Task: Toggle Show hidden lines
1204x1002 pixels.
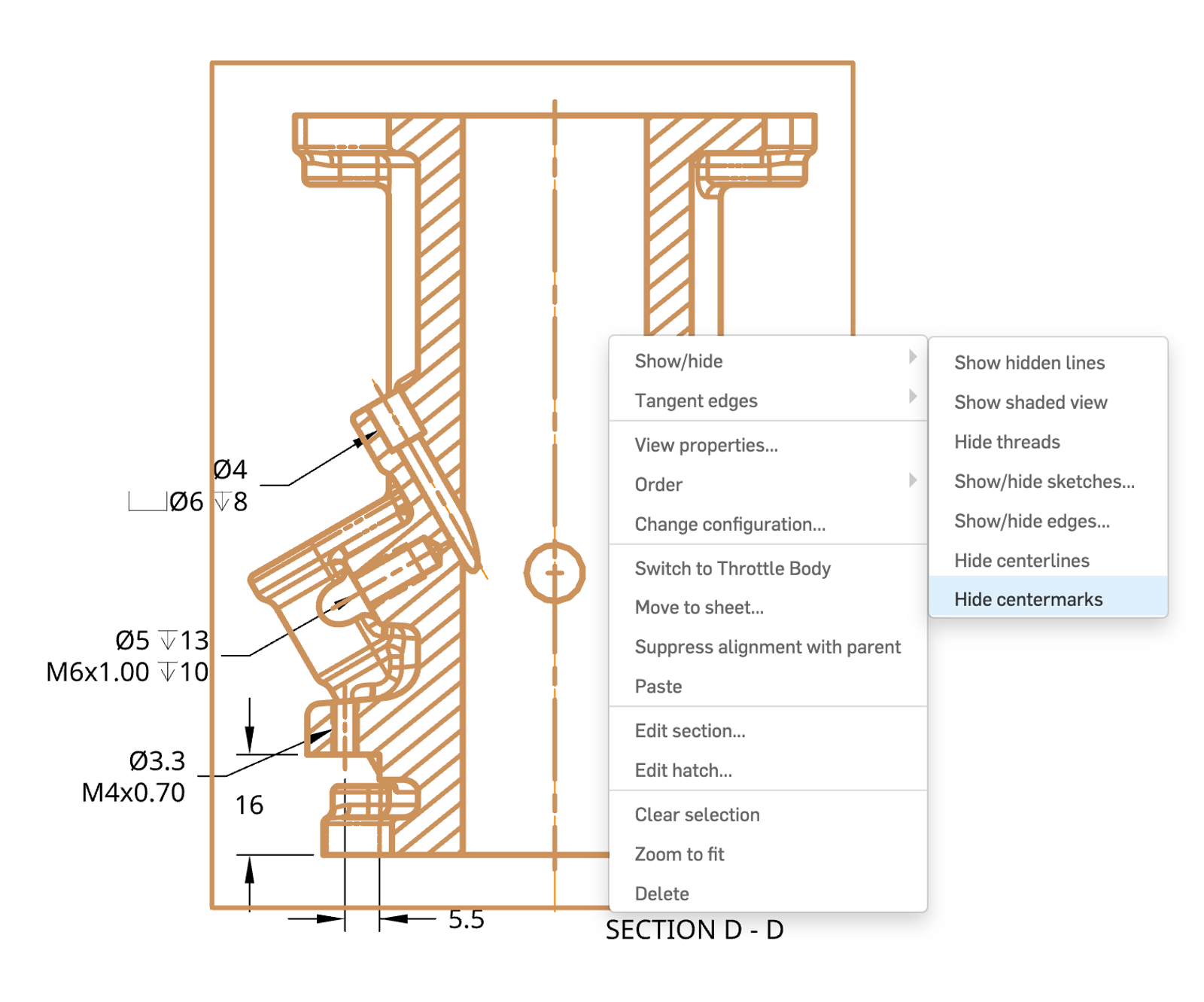Action: [x=1029, y=363]
